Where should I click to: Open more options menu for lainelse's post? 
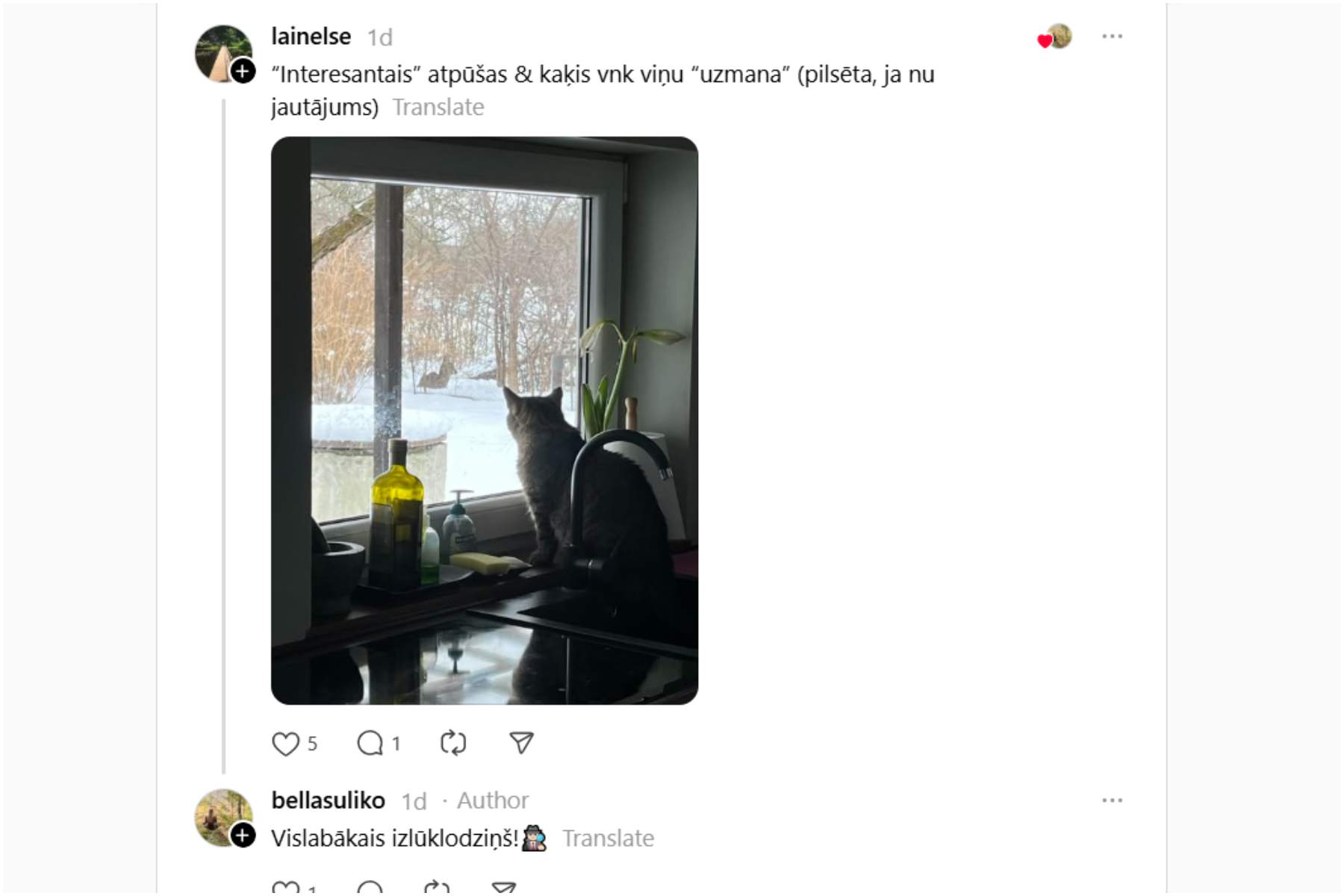click(1112, 37)
